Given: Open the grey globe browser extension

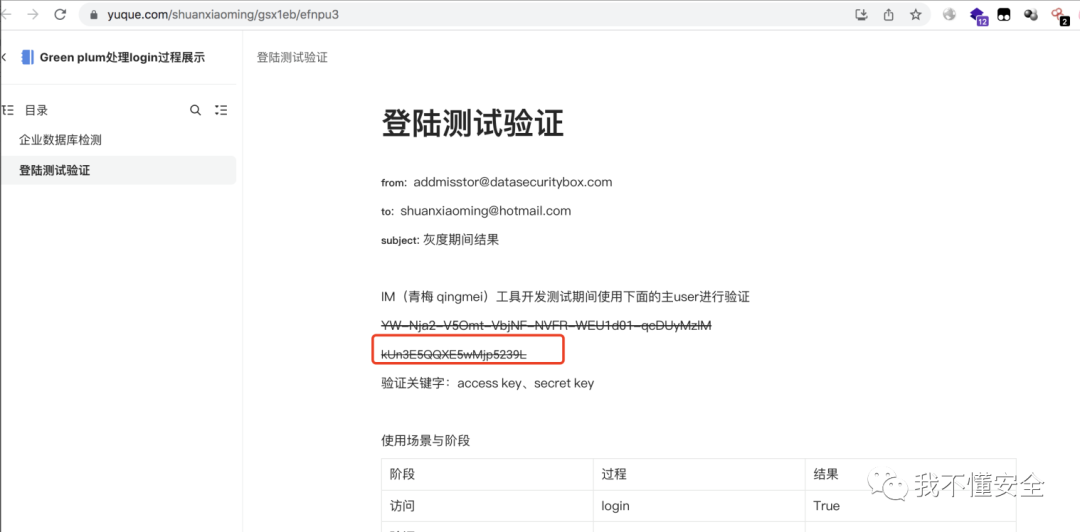Looking at the screenshot, I should click(x=950, y=14).
